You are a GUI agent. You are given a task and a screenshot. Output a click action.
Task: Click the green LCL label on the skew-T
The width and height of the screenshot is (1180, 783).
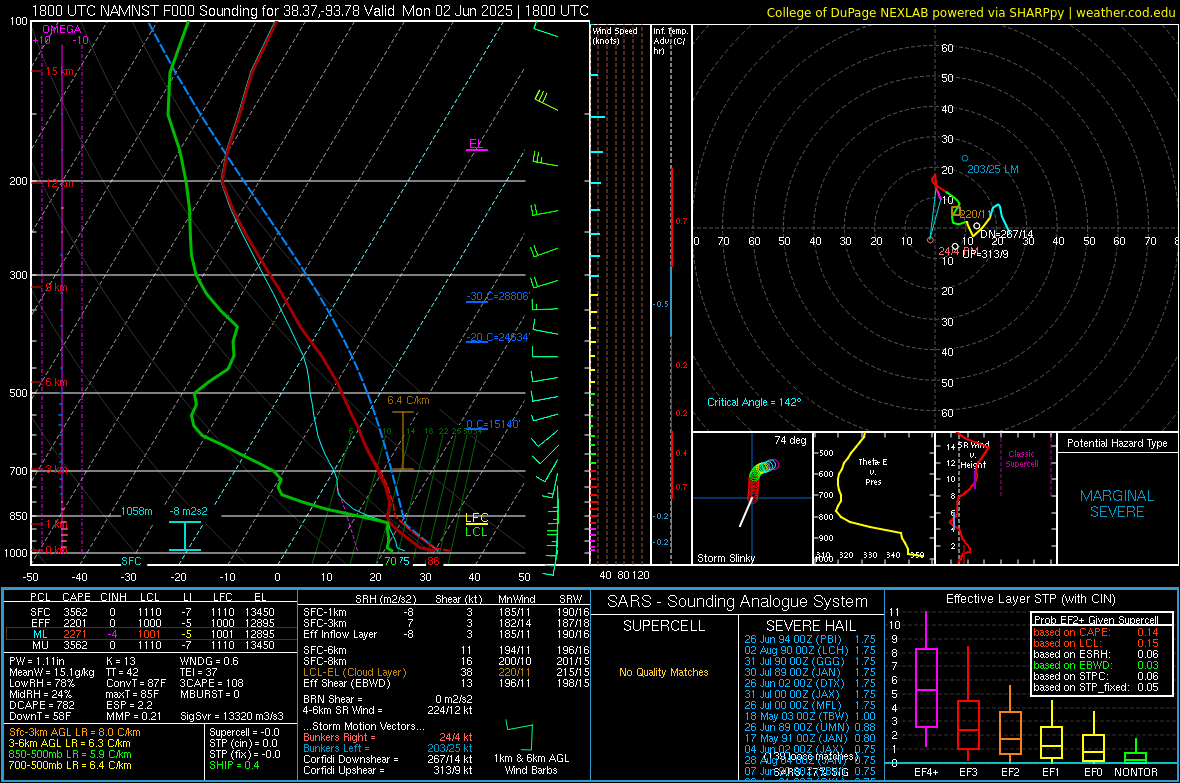tap(476, 532)
